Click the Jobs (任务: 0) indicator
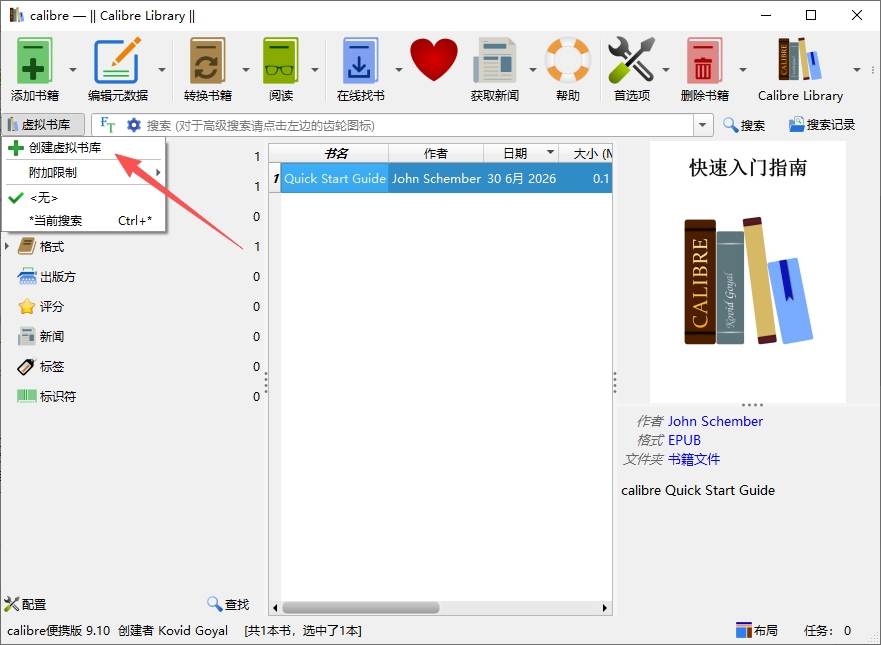Image resolution: width=881 pixels, height=645 pixels. pos(827,630)
